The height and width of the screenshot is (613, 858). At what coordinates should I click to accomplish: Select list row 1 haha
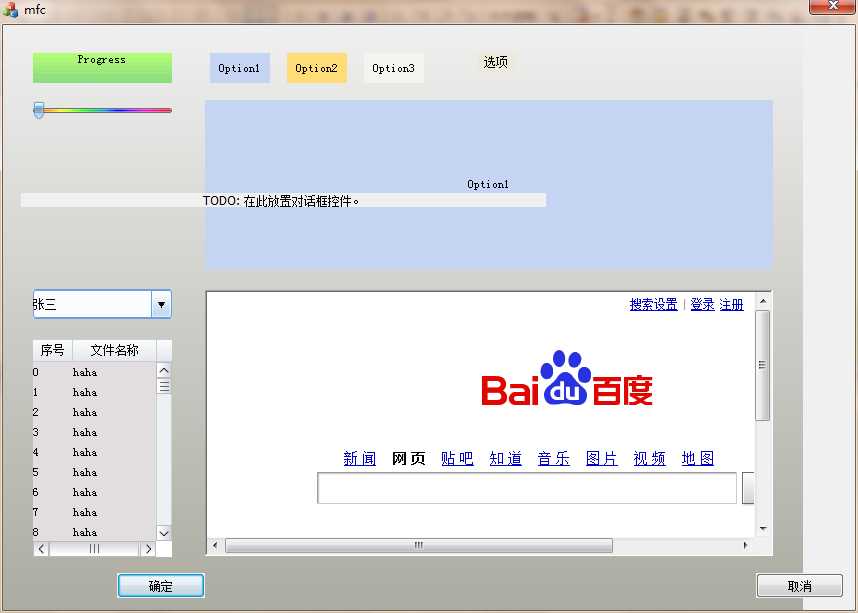[94, 392]
